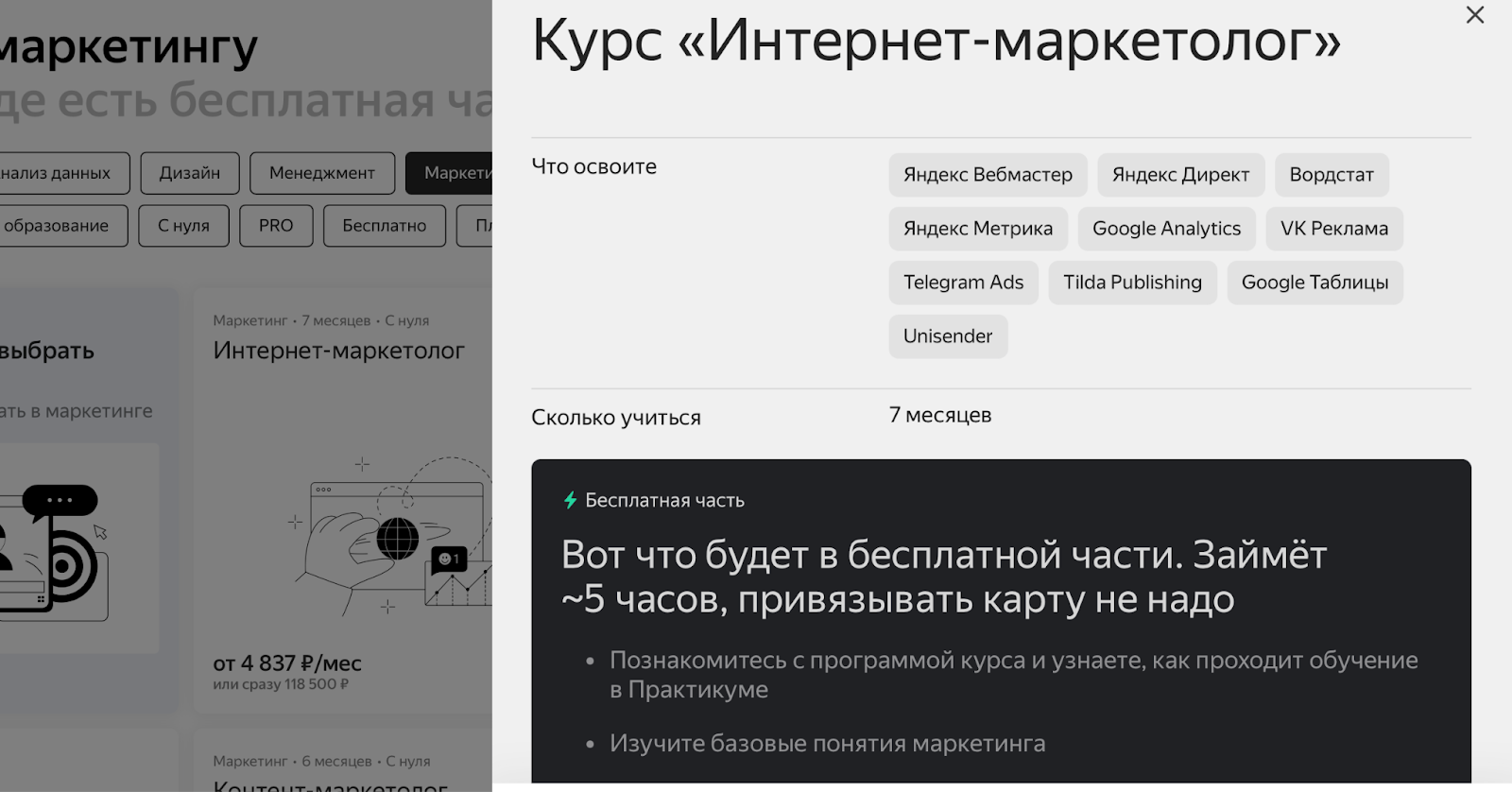Click the Google Таблицы chip
1512x792 pixels.
[1314, 283]
